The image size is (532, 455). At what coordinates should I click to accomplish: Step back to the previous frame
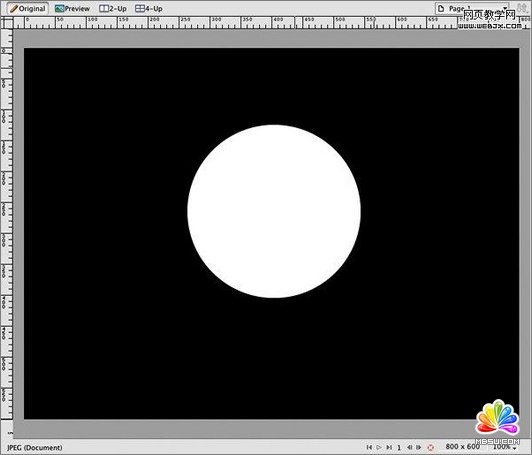click(x=410, y=447)
